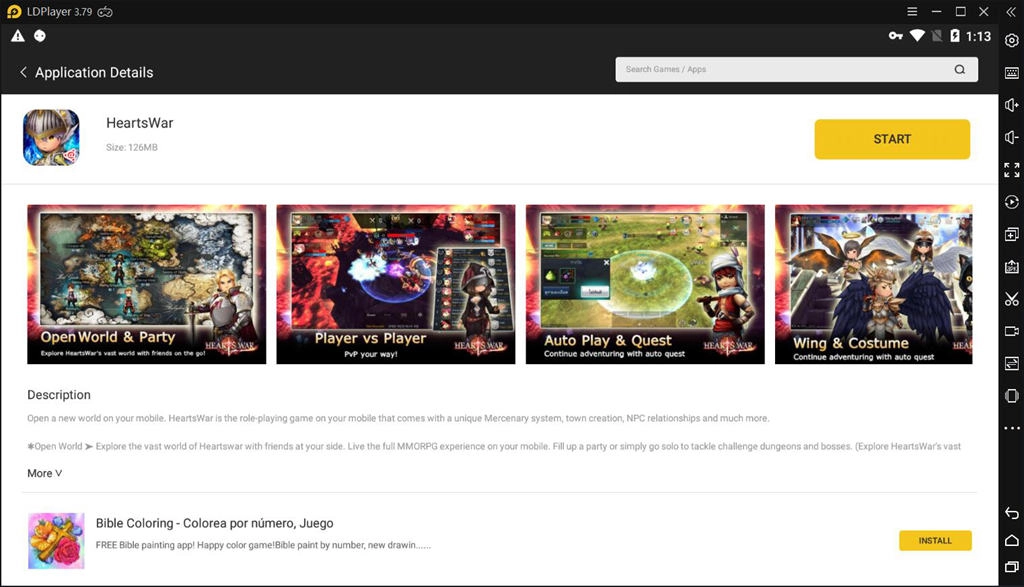Collapse the sidebar with the double chevron
The image size is (1024, 587).
(x=1011, y=11)
